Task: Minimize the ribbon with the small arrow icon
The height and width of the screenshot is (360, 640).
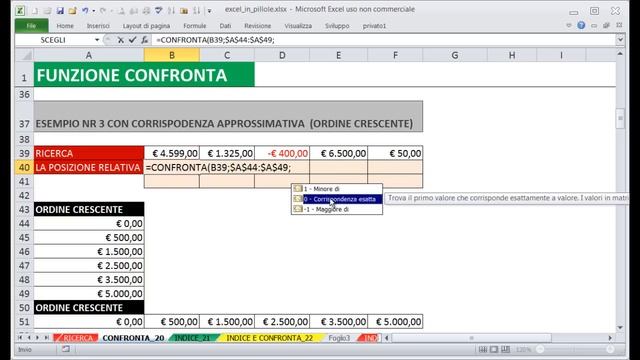Action: 569,25
